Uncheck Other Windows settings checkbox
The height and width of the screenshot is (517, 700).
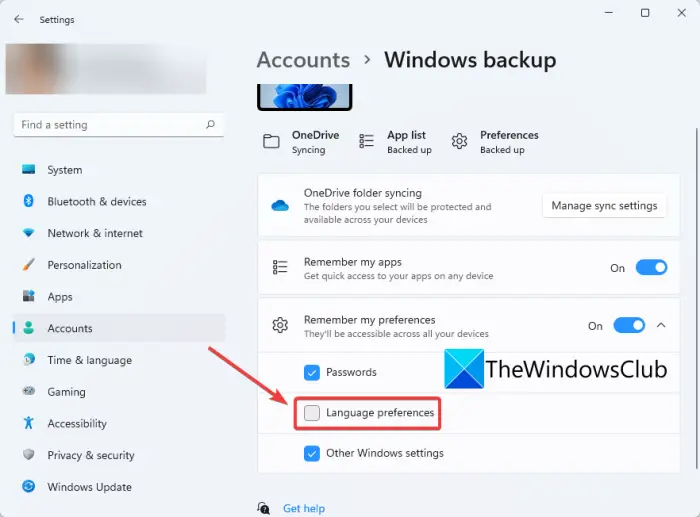[x=312, y=454]
